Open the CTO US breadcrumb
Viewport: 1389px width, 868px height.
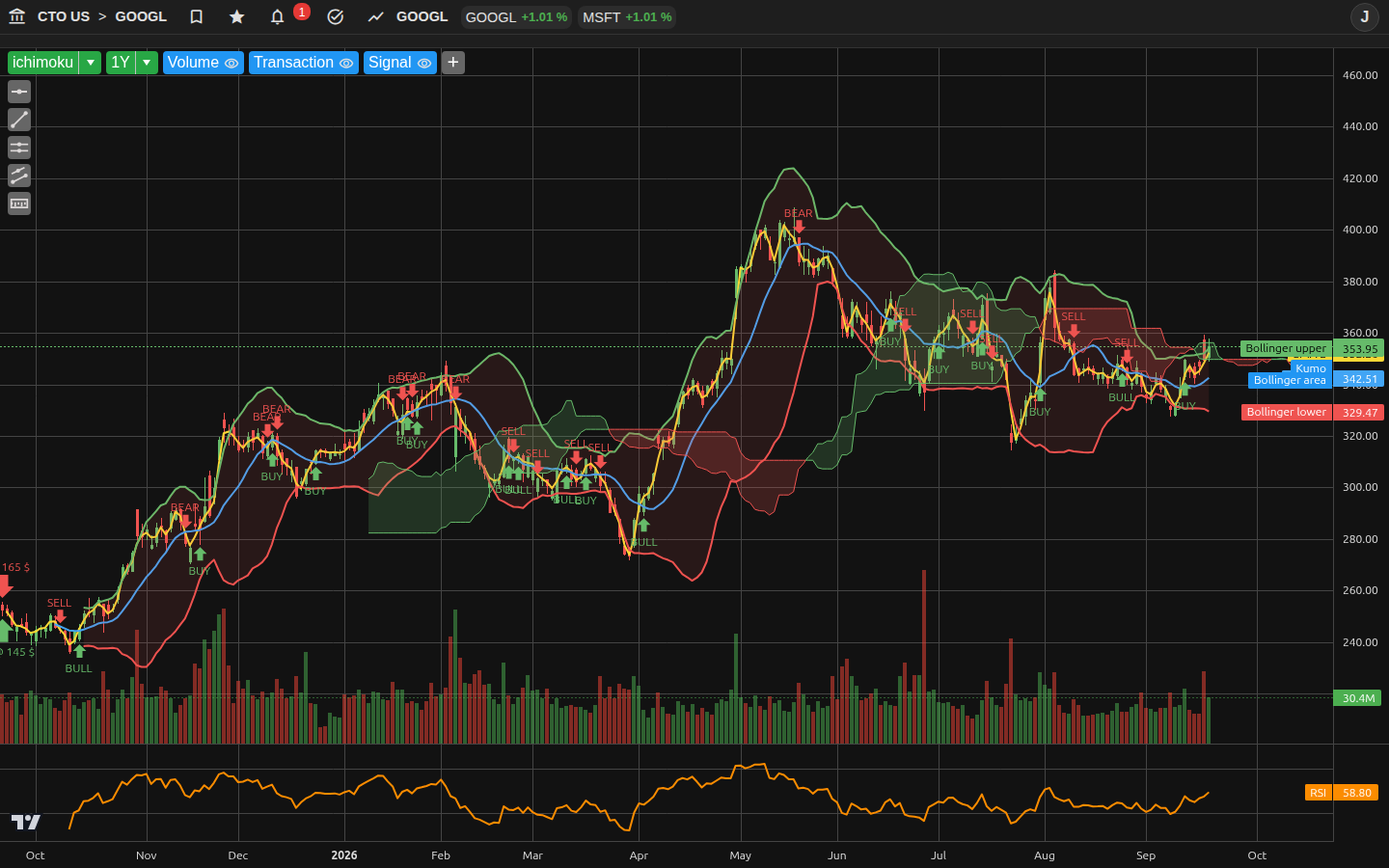click(64, 16)
